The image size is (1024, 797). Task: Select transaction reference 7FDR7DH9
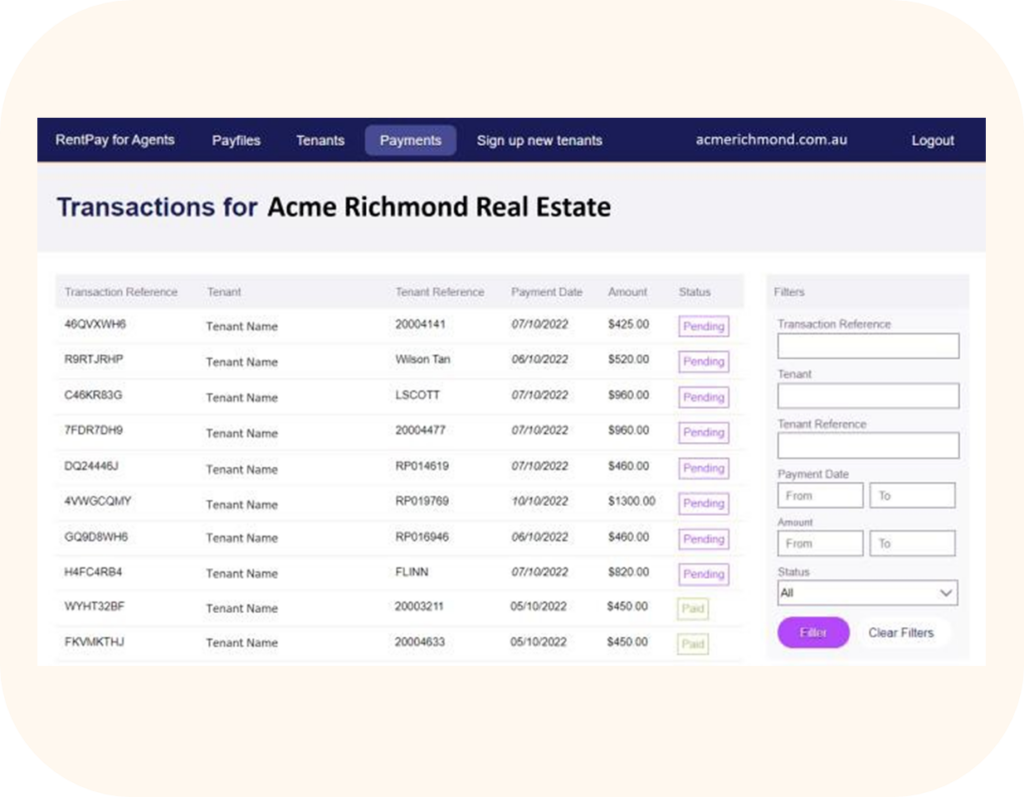pyautogui.click(x=93, y=431)
